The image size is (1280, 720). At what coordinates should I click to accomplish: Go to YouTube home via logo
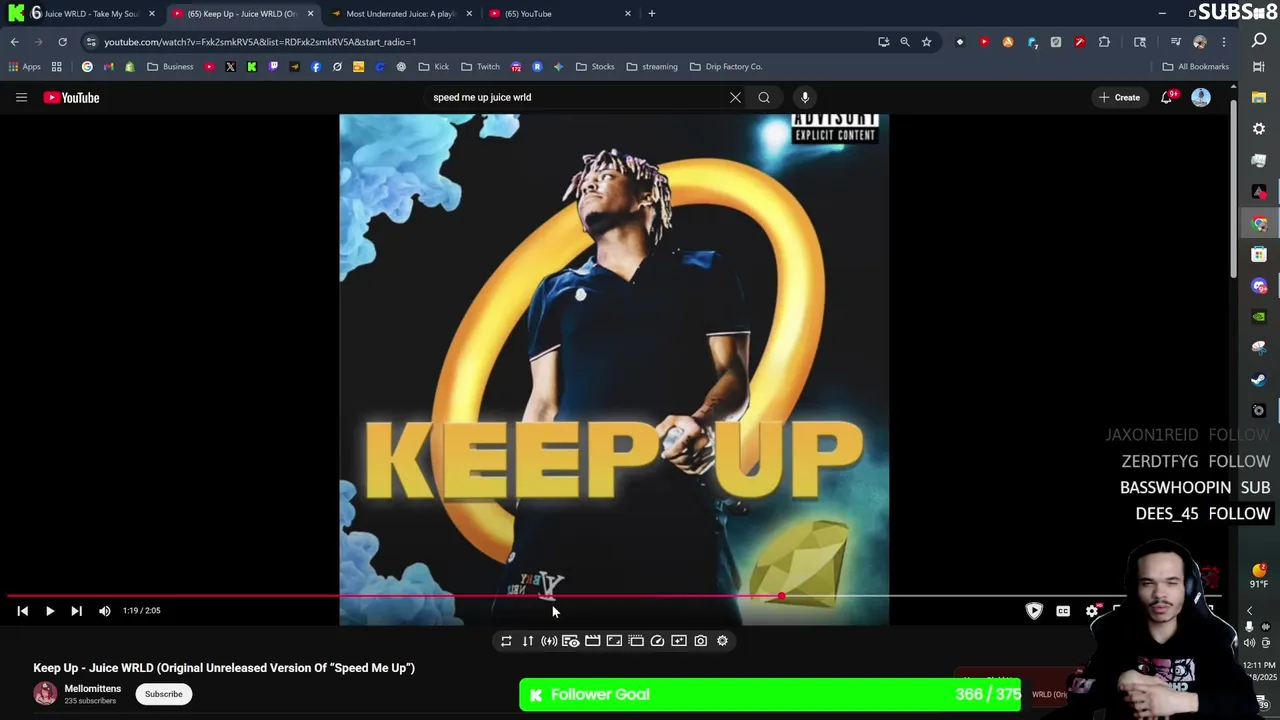pos(71,97)
